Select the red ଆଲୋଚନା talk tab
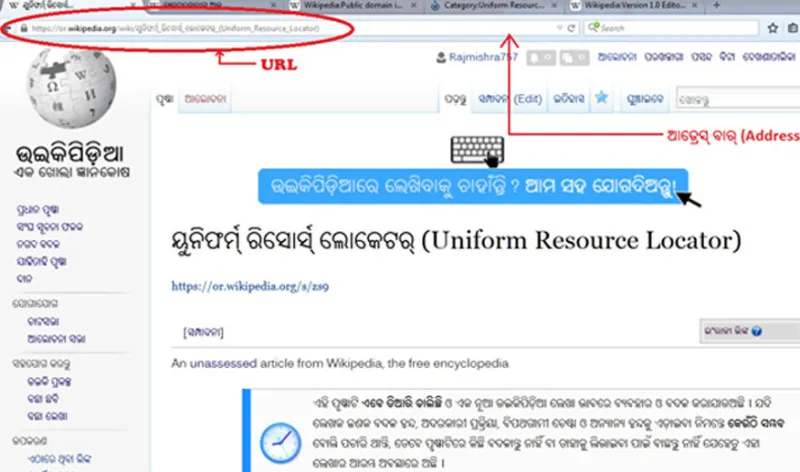Viewport: 800px width, 472px height. 205,99
